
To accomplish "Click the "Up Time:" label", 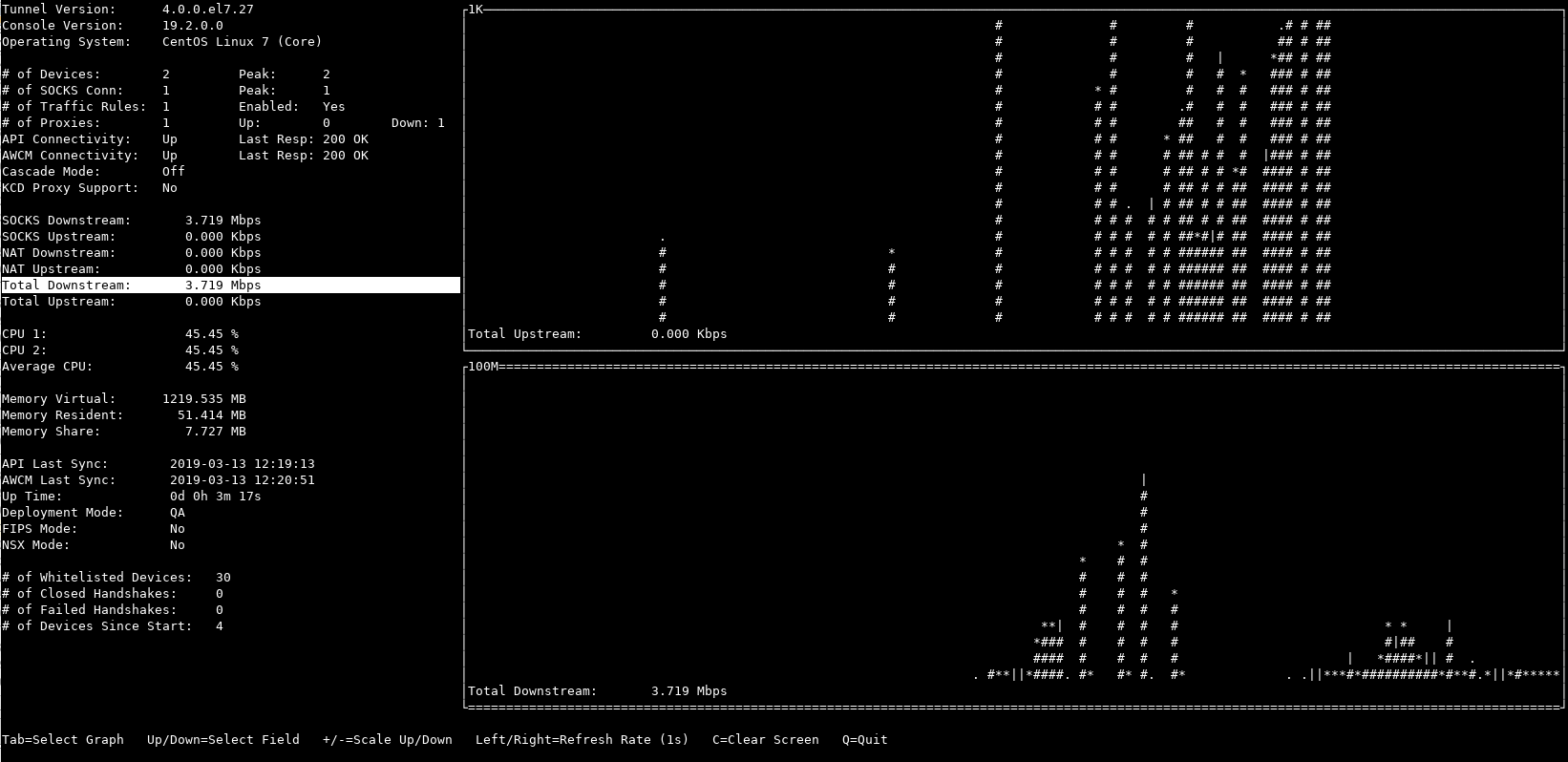I will click(x=32, y=497).
